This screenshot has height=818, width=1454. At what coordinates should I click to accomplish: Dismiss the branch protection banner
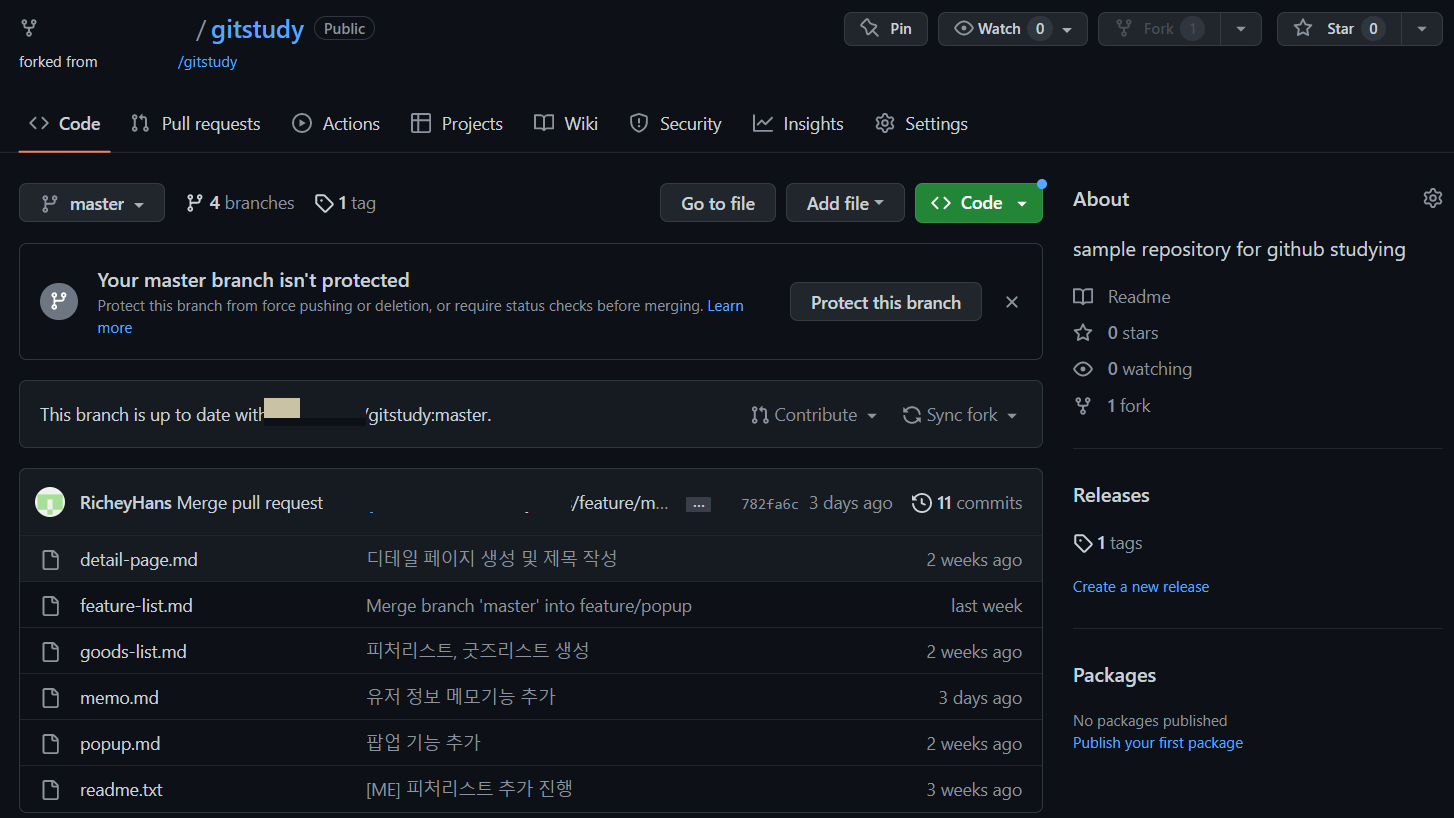pos(1012,302)
